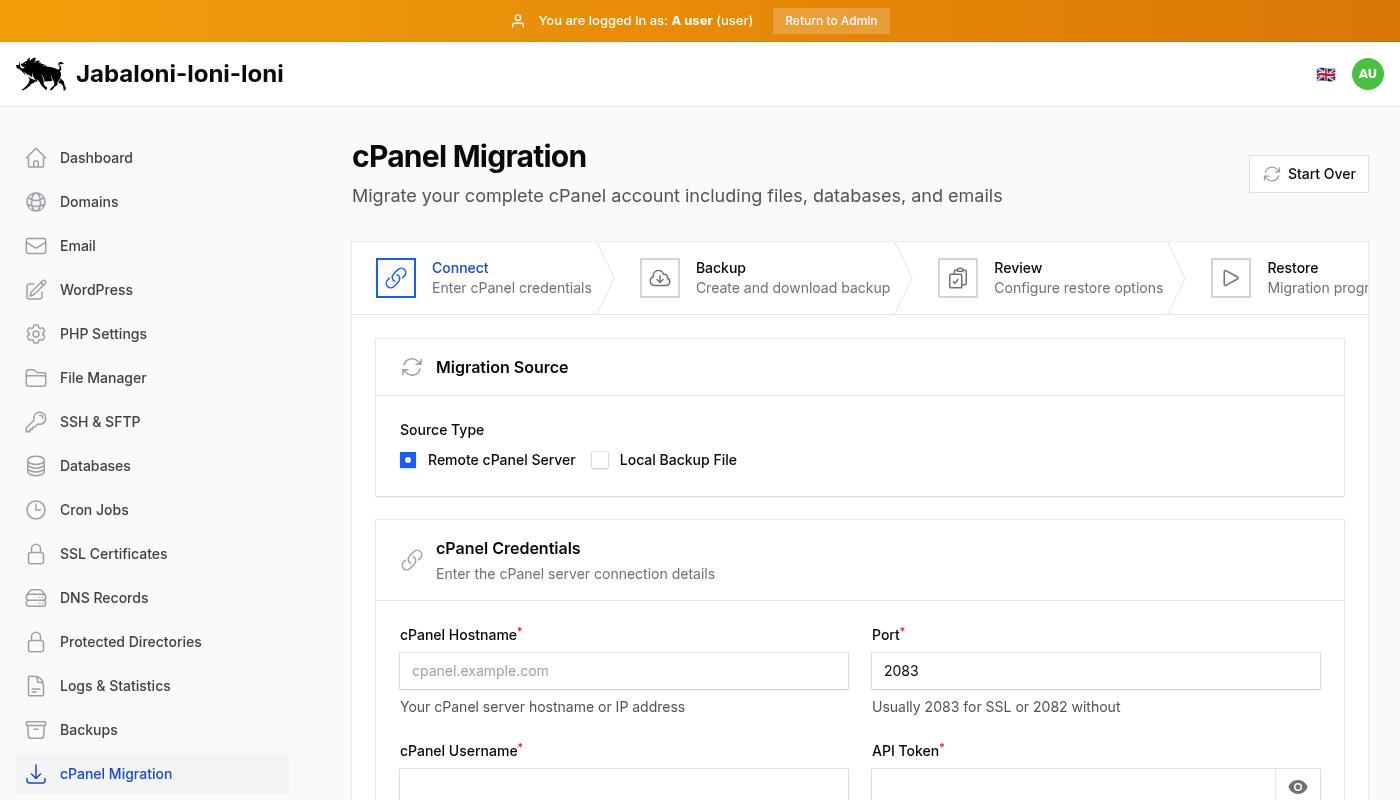Open Databases via the stacked disks icon
1400x800 pixels.
tap(36, 465)
